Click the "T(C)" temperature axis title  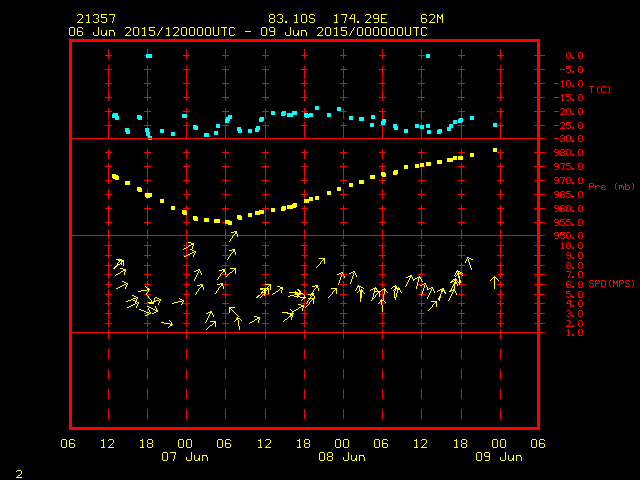click(x=600, y=89)
